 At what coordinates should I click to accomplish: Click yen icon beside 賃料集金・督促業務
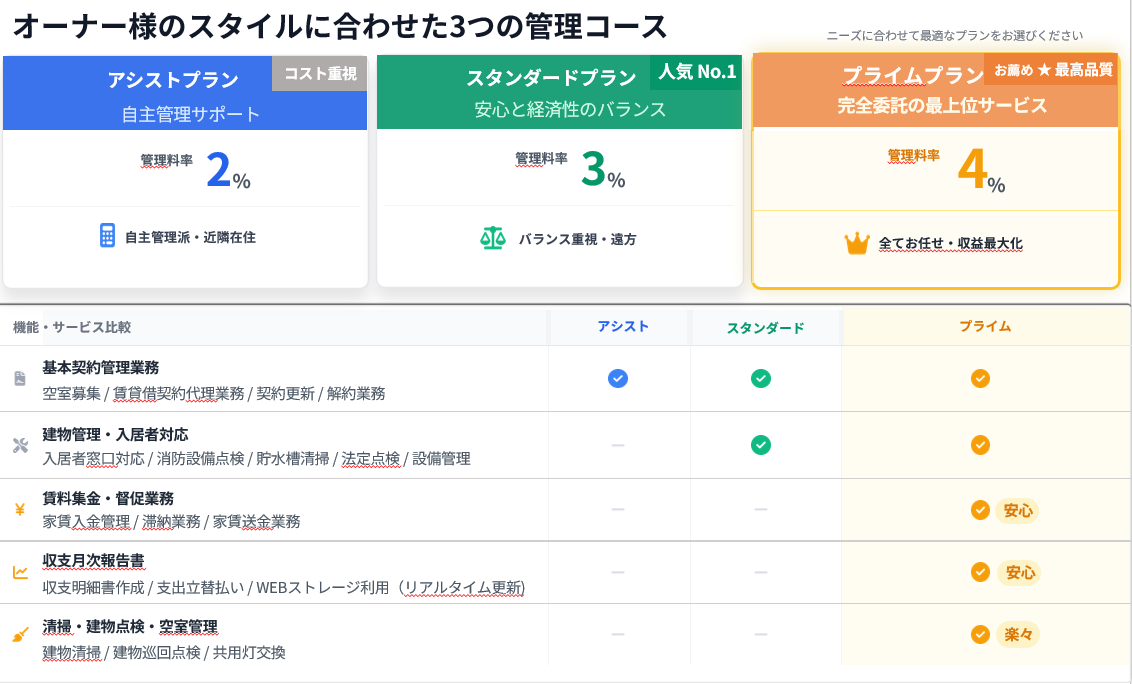coord(20,509)
